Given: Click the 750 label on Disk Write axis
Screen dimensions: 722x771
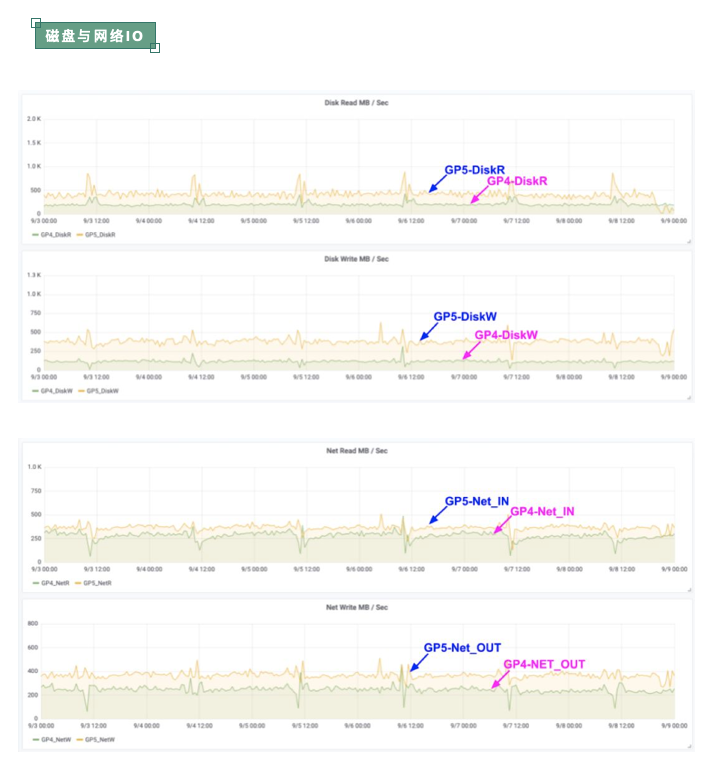Looking at the screenshot, I should coord(35,313).
